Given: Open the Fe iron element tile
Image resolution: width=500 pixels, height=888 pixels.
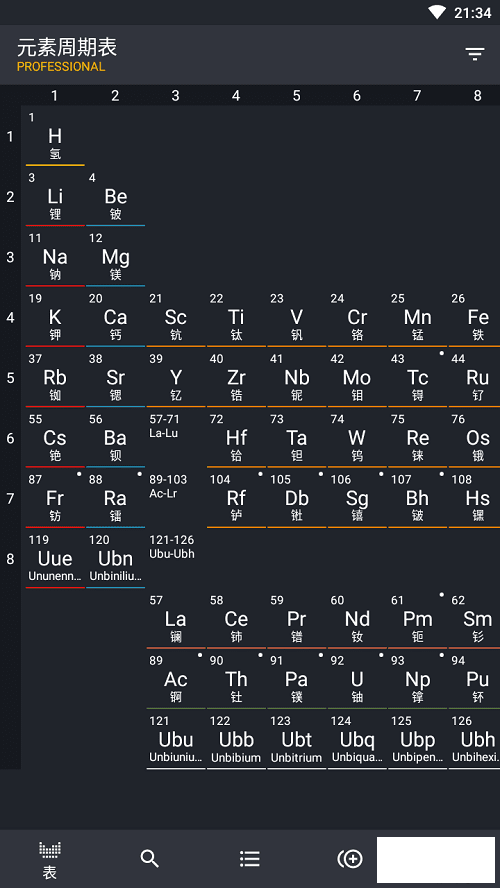Looking at the screenshot, I should pos(475,318).
